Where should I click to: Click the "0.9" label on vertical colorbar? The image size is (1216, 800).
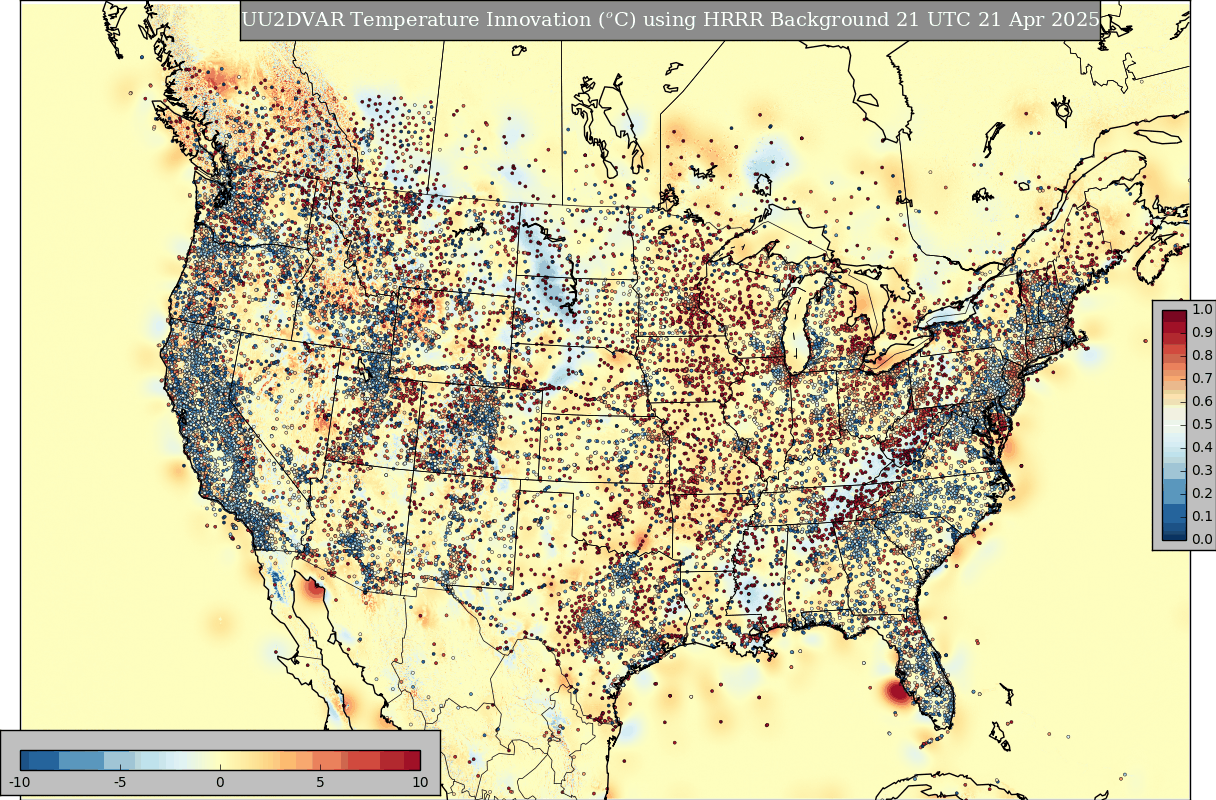coord(1203,332)
